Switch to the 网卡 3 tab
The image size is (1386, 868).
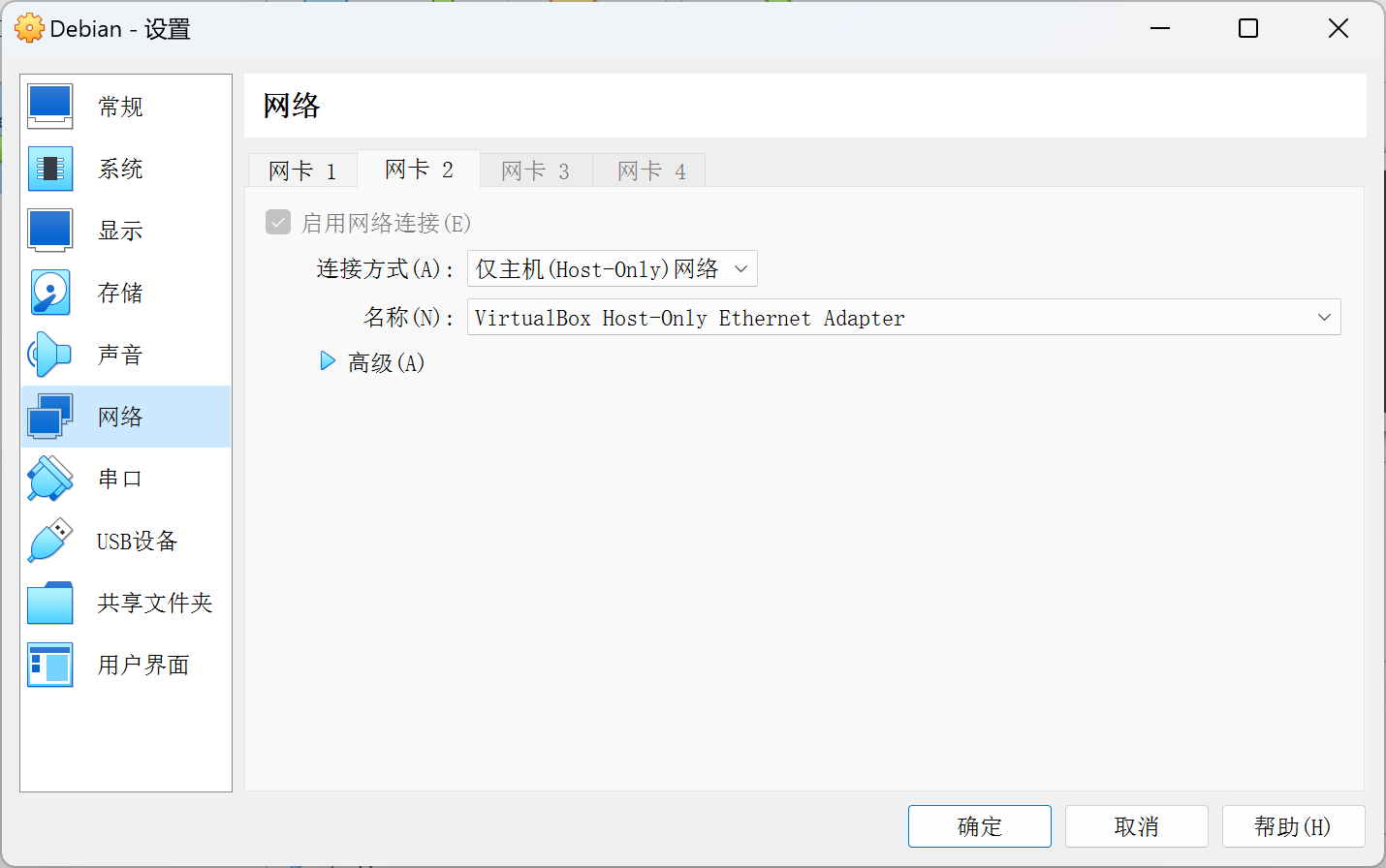pyautogui.click(x=535, y=170)
